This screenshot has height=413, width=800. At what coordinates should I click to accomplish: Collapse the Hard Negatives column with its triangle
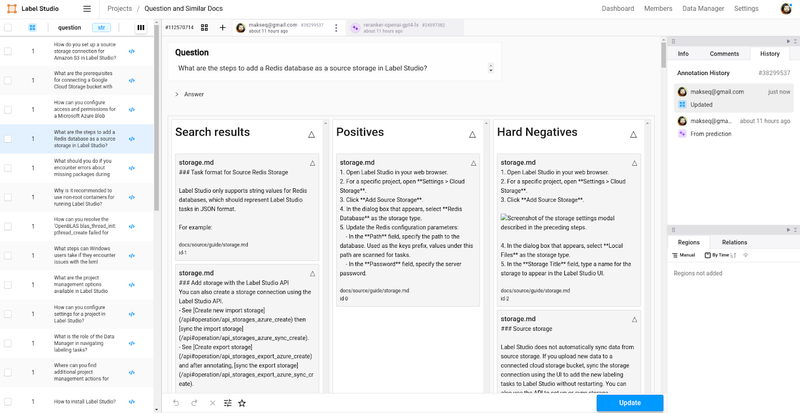633,134
